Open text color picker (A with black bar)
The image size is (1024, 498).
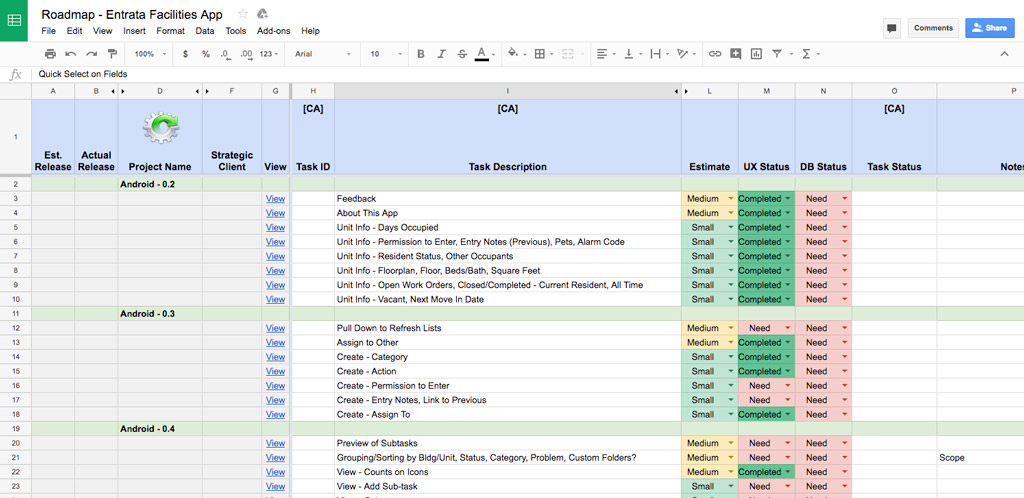(x=484, y=54)
